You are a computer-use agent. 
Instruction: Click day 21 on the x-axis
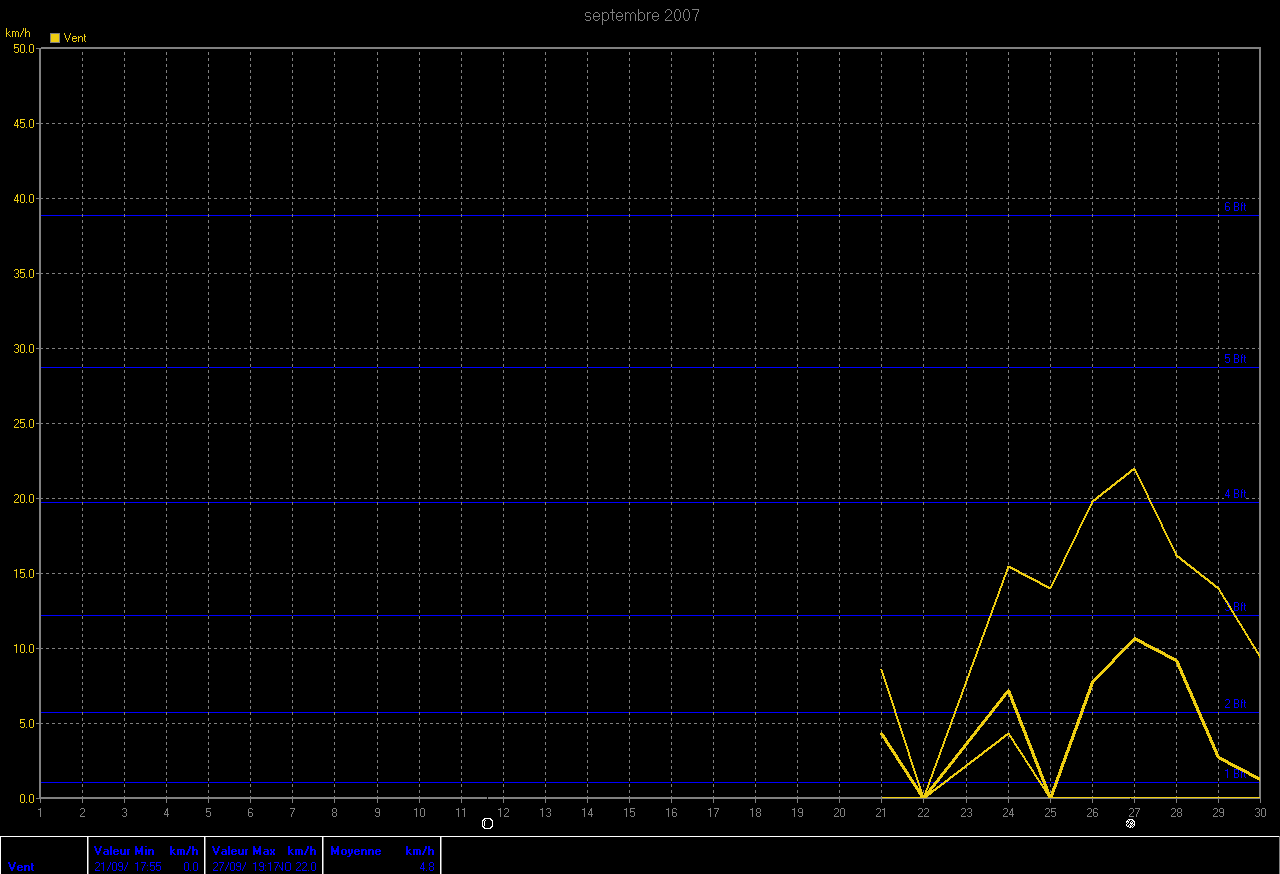click(881, 813)
